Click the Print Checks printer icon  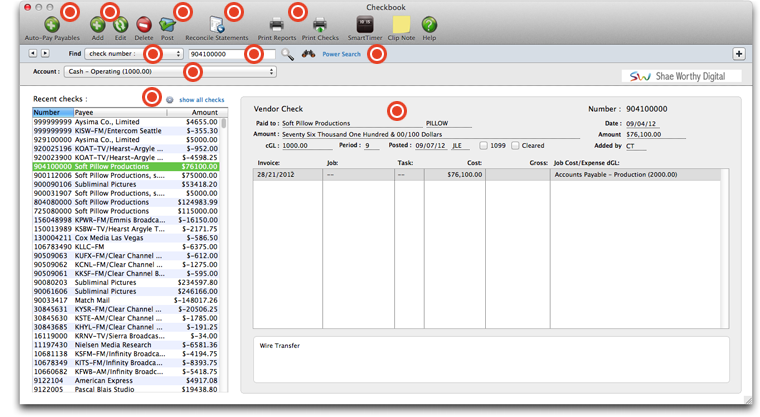320,25
